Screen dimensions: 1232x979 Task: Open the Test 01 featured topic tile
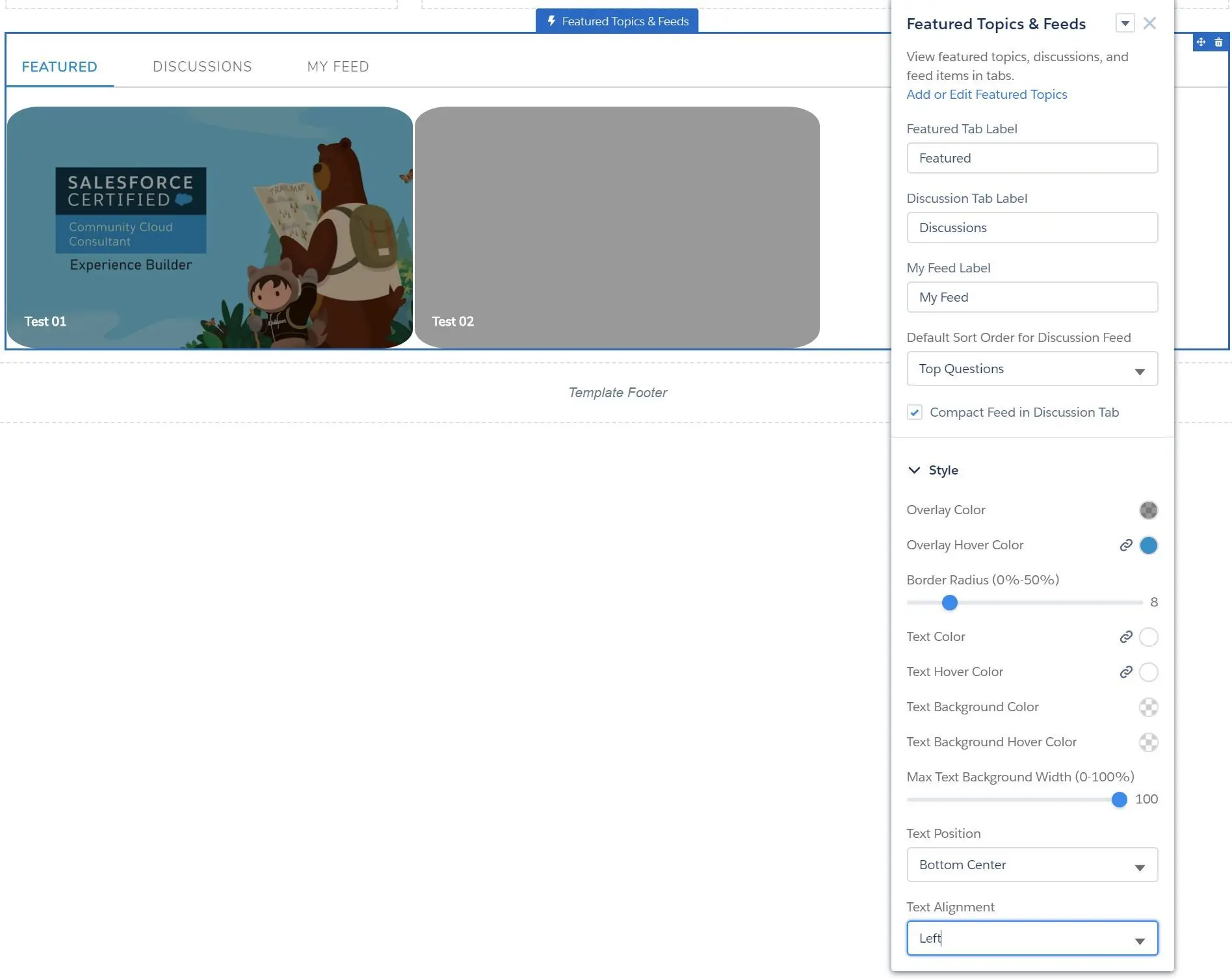209,228
